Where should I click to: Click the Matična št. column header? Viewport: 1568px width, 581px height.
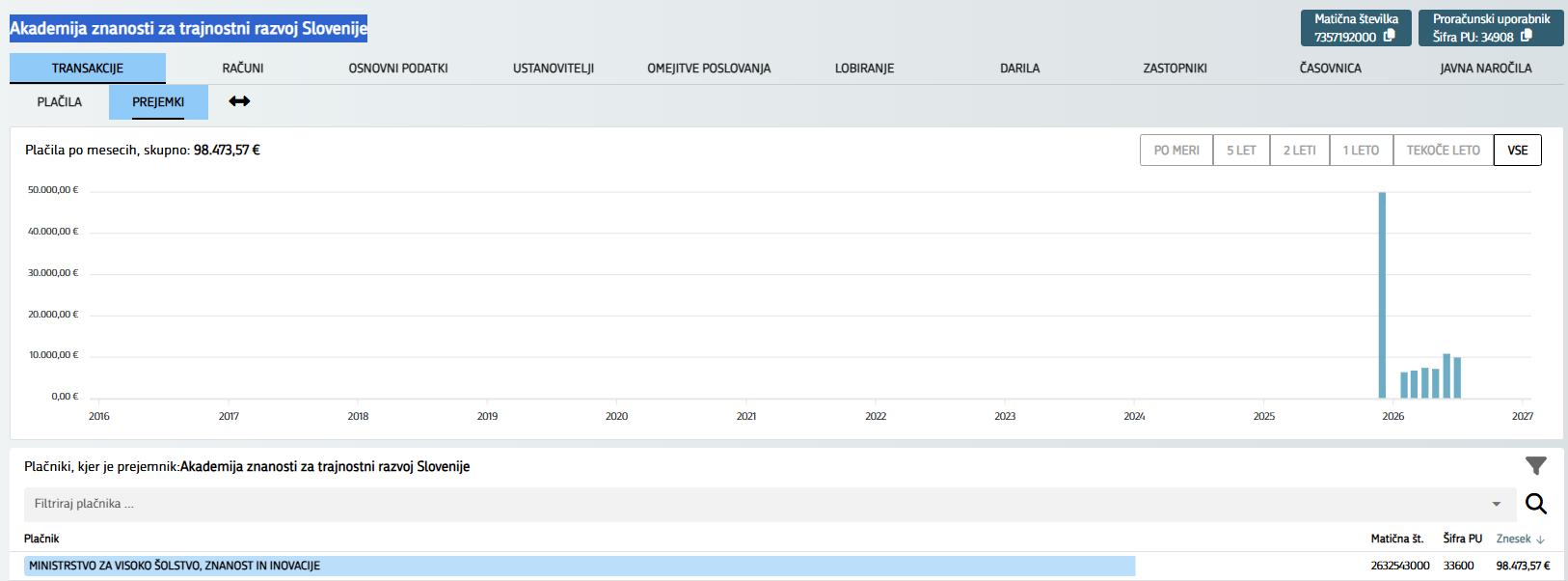click(1397, 539)
